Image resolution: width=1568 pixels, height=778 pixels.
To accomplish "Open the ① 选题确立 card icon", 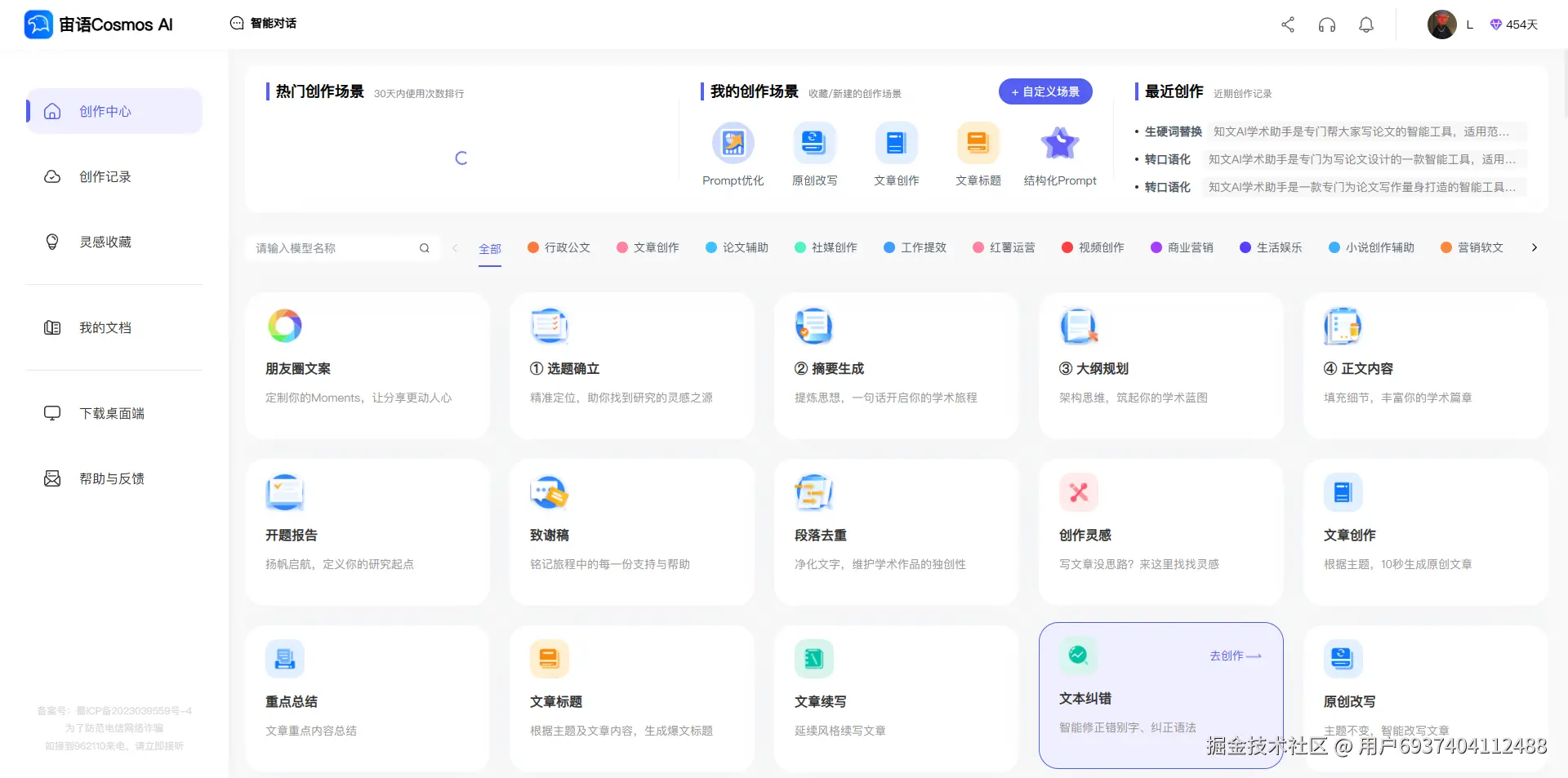I will [x=550, y=326].
